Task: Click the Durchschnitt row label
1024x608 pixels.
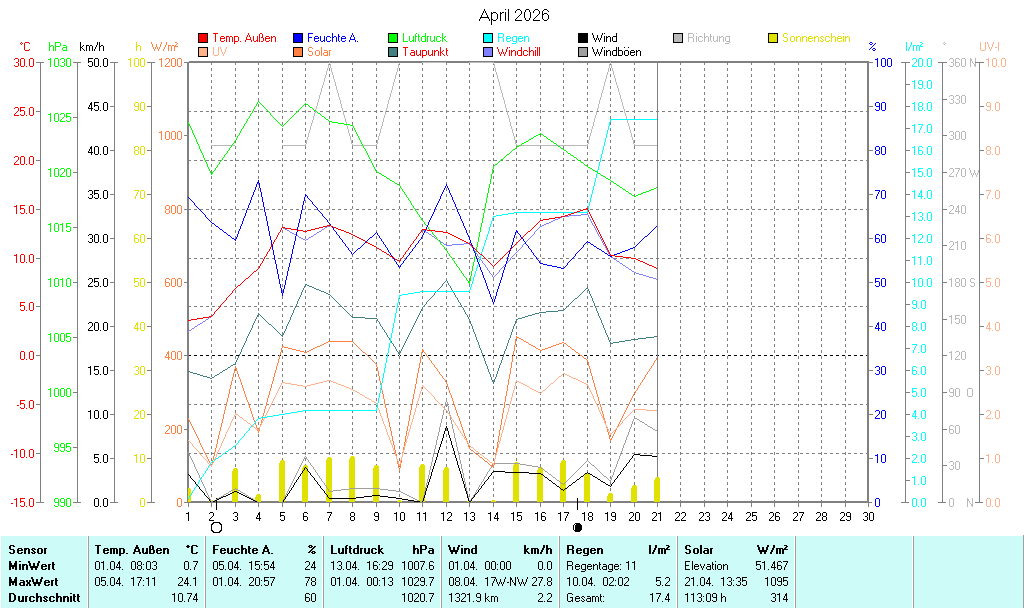Action: (x=44, y=598)
